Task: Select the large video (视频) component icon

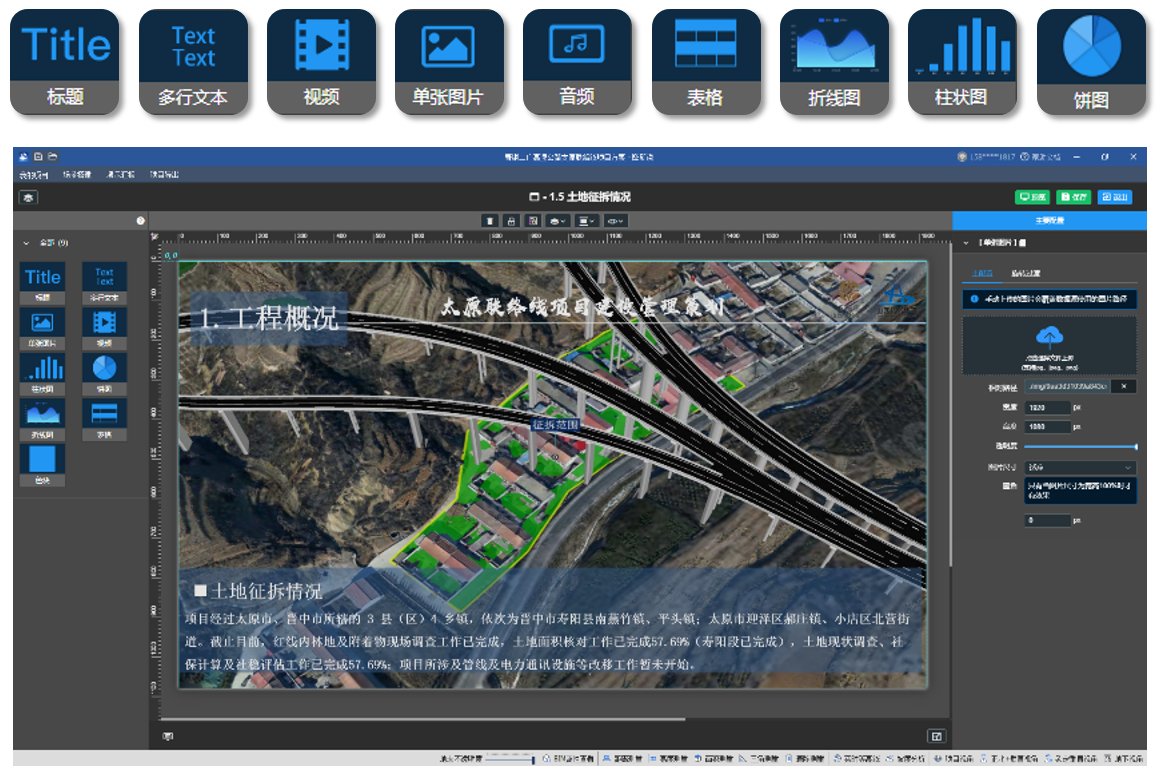Action: pos(321,61)
